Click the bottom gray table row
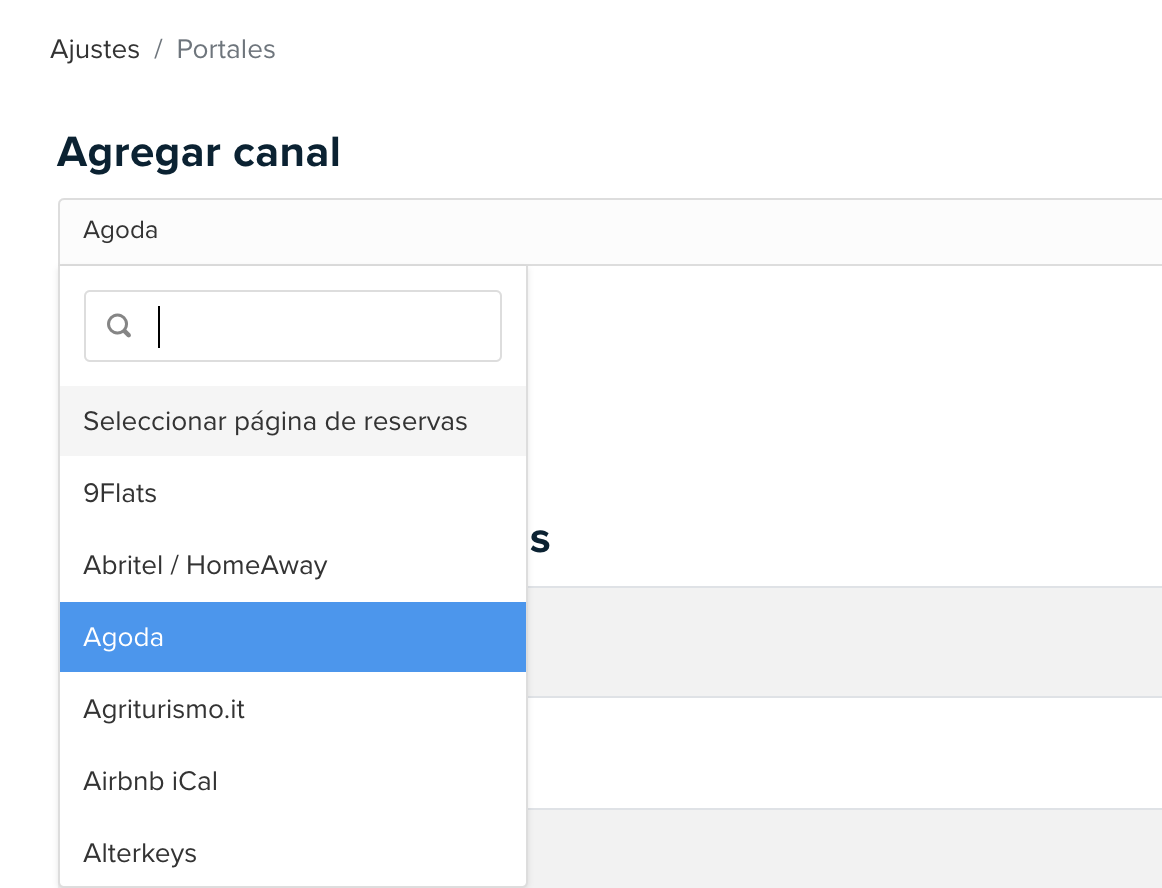The height and width of the screenshot is (888, 1162). pyautogui.click(x=844, y=849)
